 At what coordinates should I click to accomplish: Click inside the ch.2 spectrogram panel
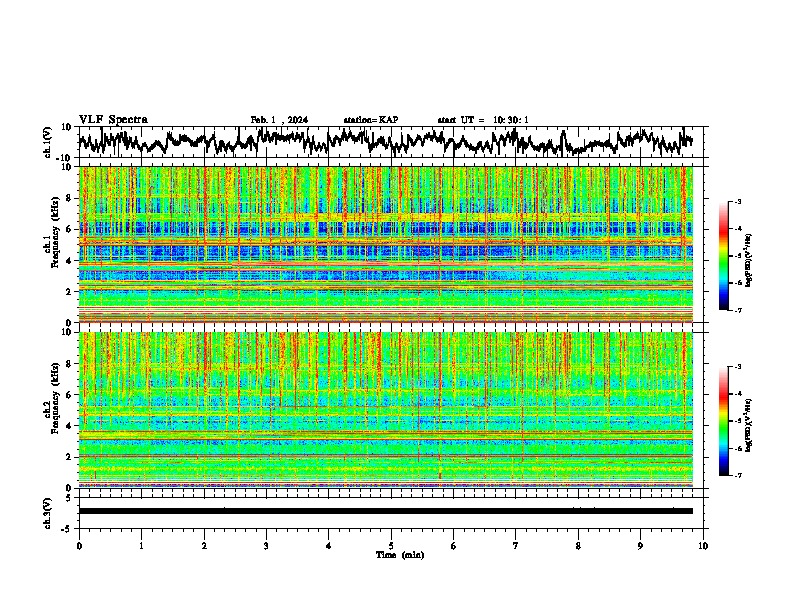(385, 410)
